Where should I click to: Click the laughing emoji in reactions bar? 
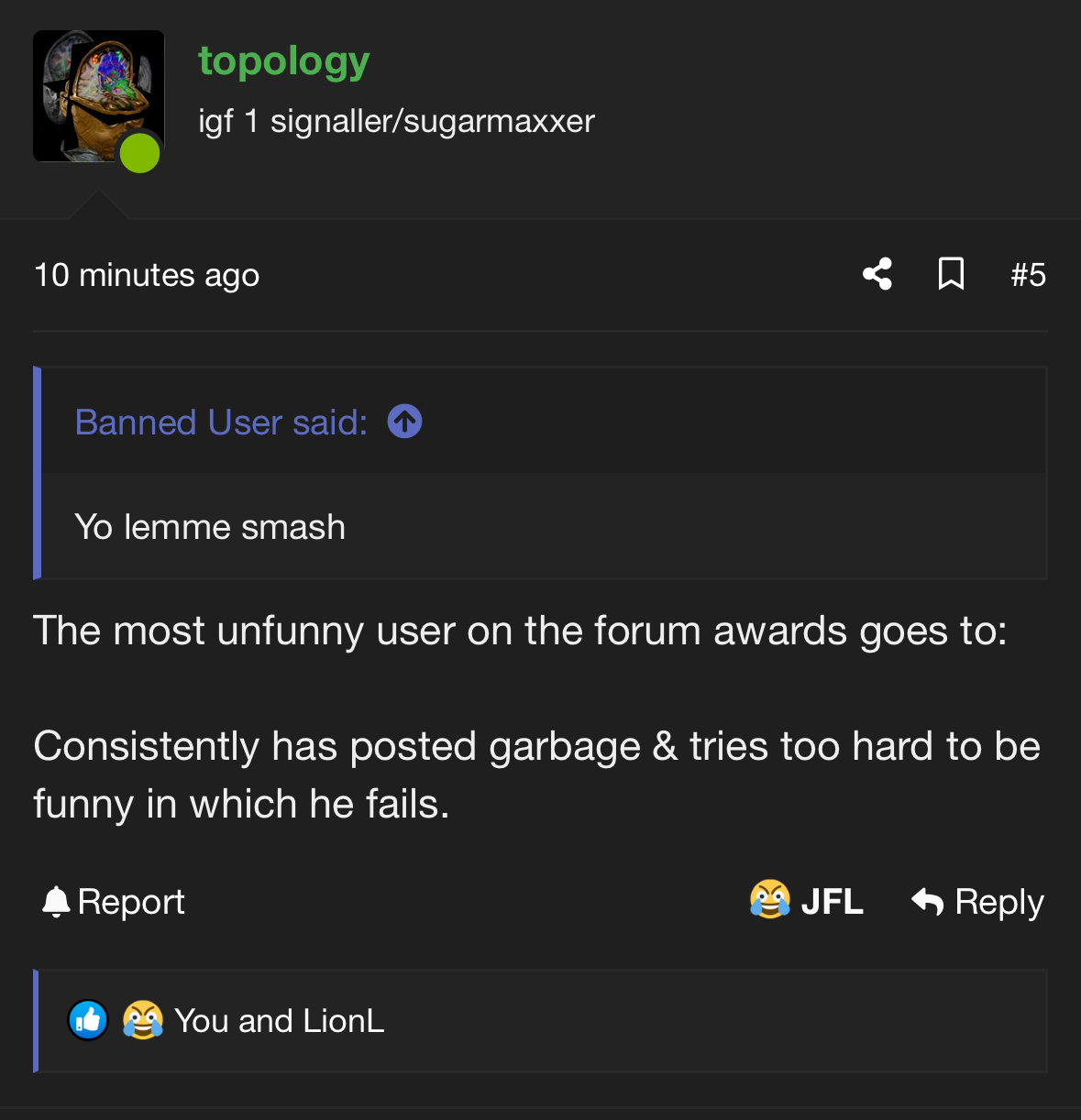pos(142,1020)
